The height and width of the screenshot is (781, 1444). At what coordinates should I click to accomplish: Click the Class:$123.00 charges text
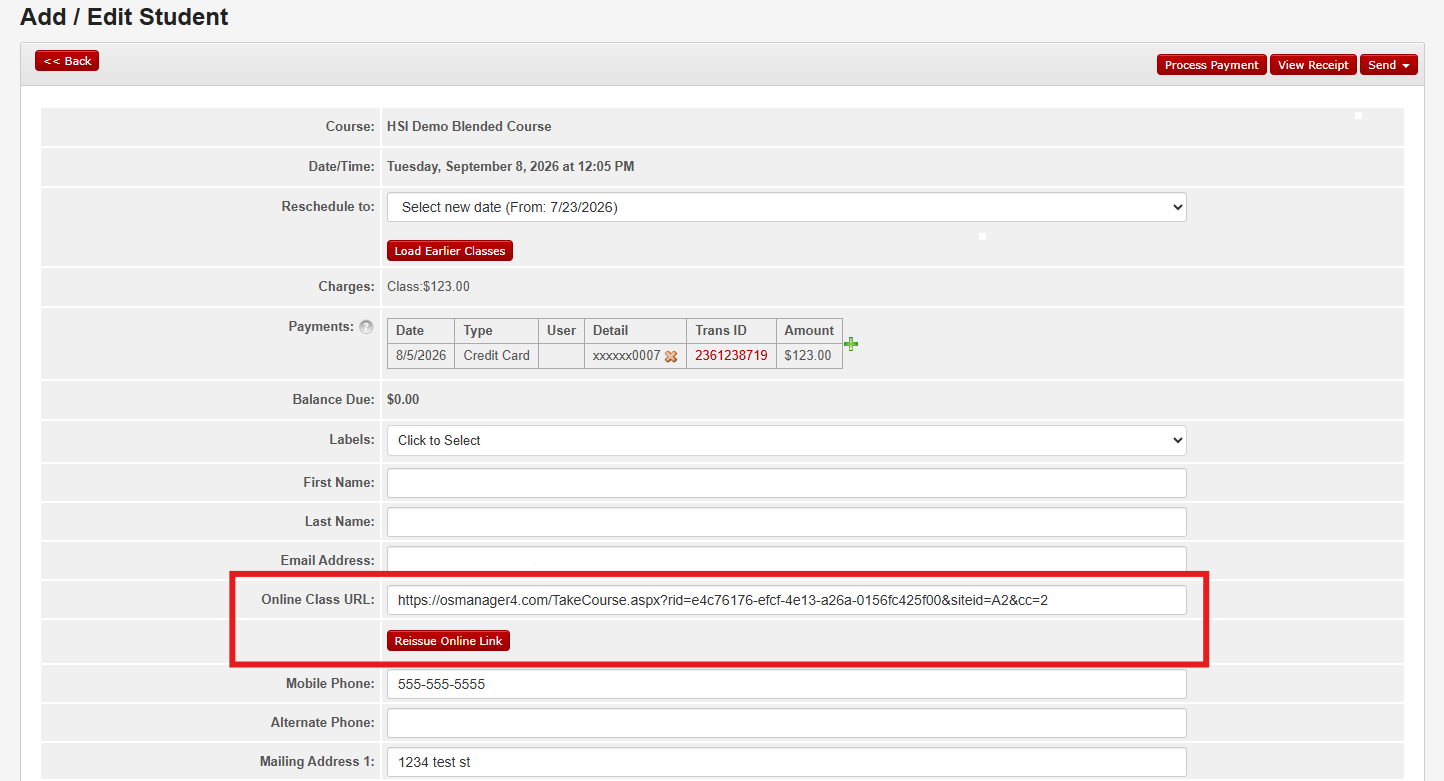tap(428, 287)
